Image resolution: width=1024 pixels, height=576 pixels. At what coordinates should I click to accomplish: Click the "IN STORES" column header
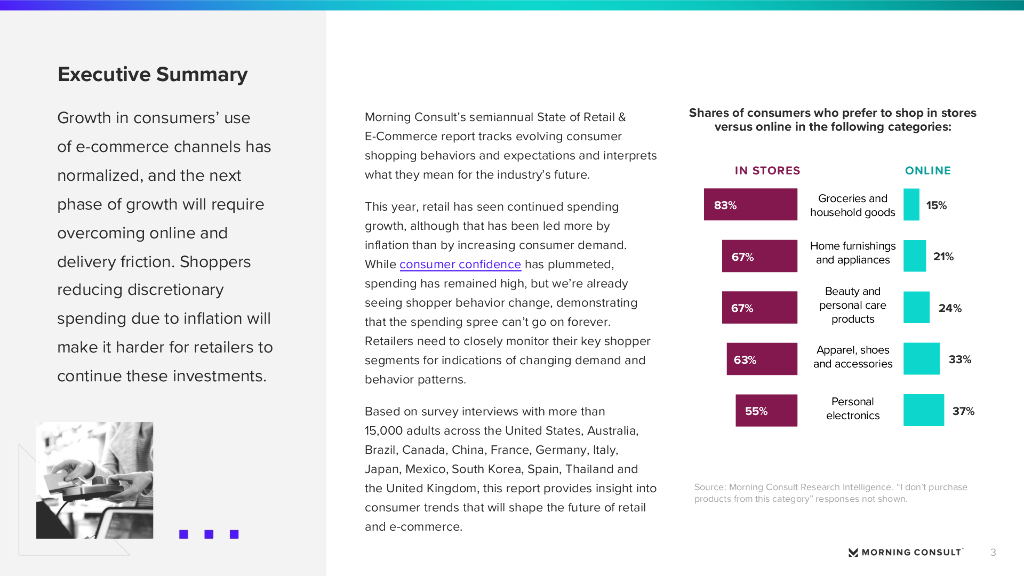click(767, 171)
